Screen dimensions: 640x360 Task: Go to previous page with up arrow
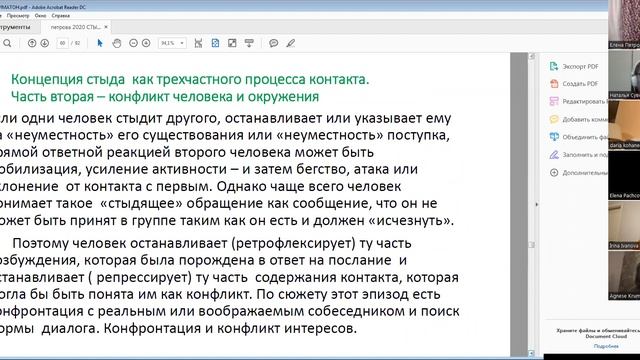(32, 43)
